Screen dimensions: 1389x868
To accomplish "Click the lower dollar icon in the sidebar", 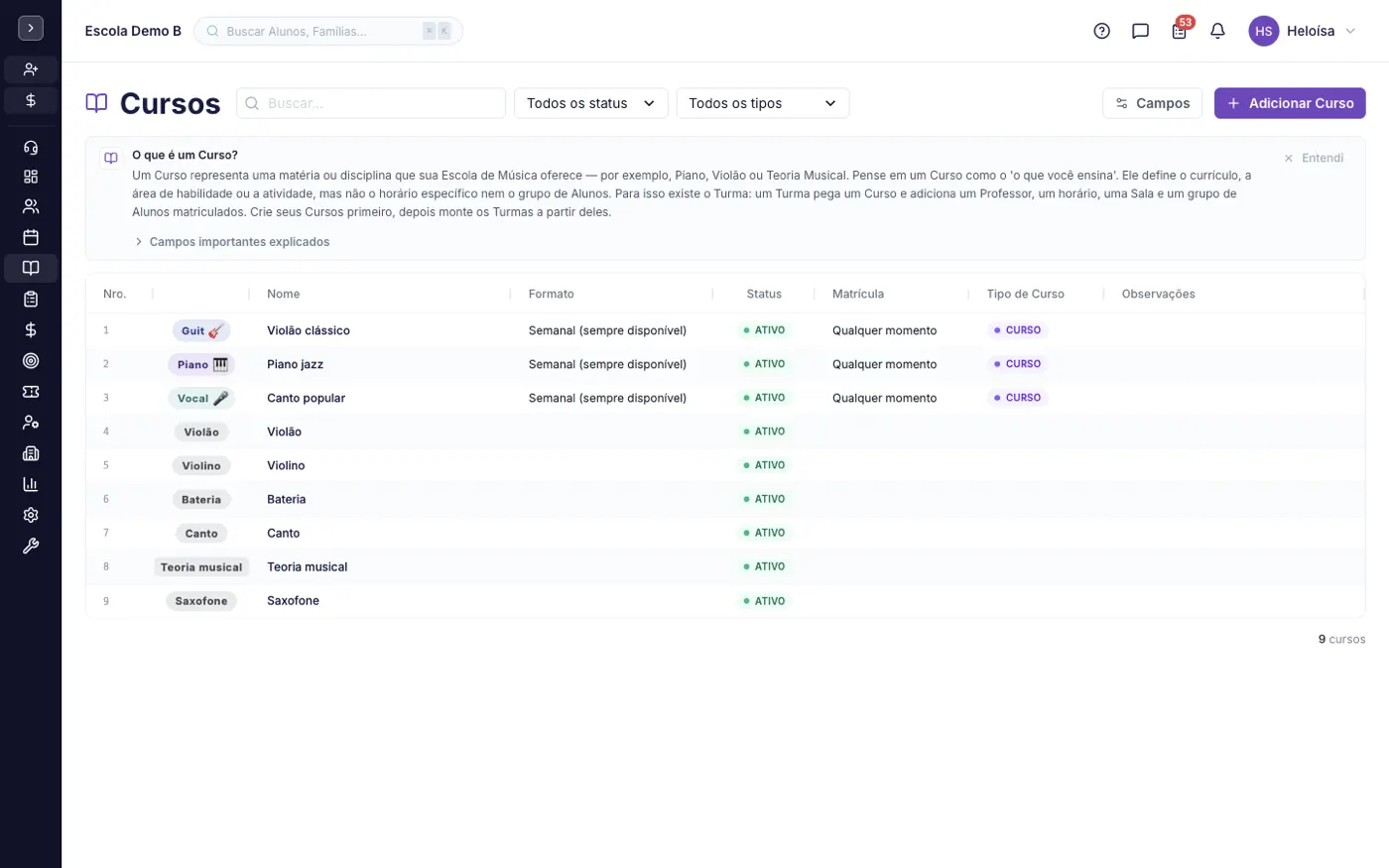I will pos(31,329).
